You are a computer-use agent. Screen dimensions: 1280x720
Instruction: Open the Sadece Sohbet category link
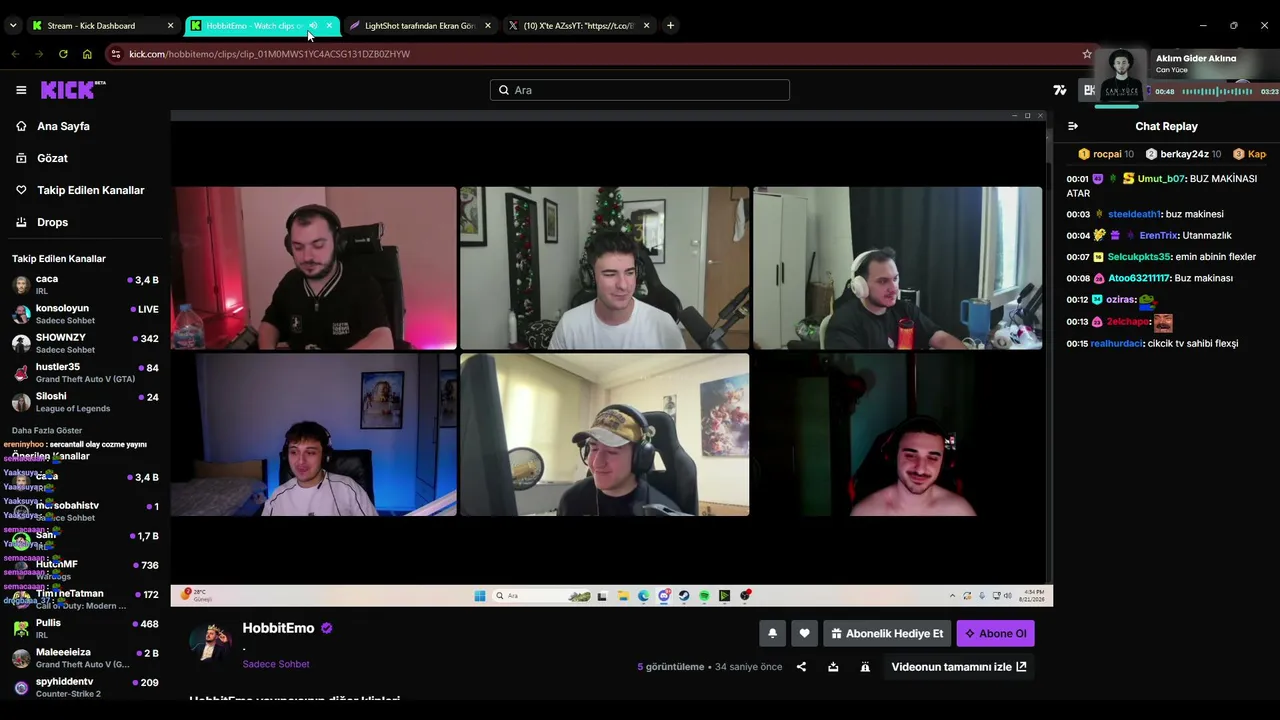(x=276, y=664)
